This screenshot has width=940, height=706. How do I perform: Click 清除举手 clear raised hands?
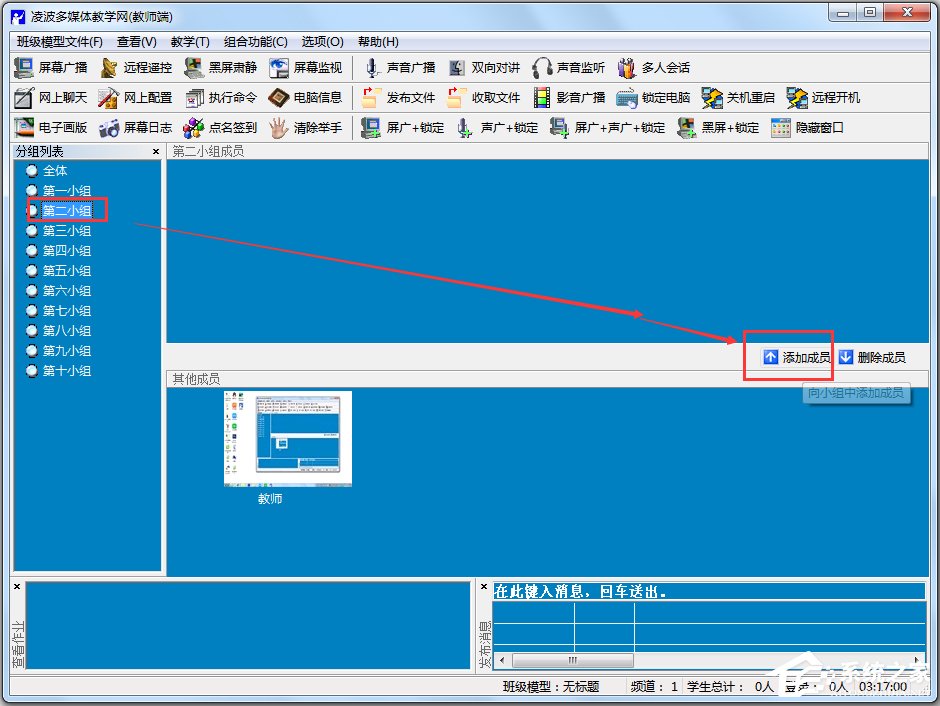click(x=306, y=128)
